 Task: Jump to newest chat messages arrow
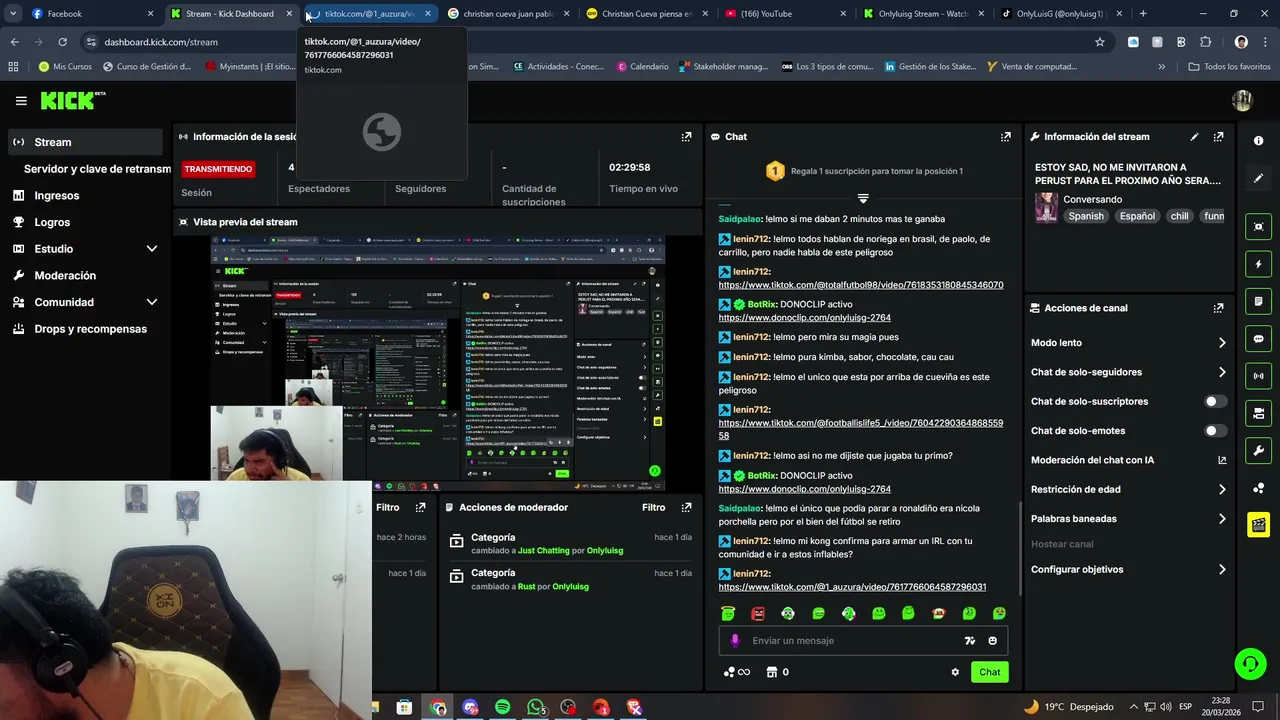pyautogui.click(x=863, y=198)
